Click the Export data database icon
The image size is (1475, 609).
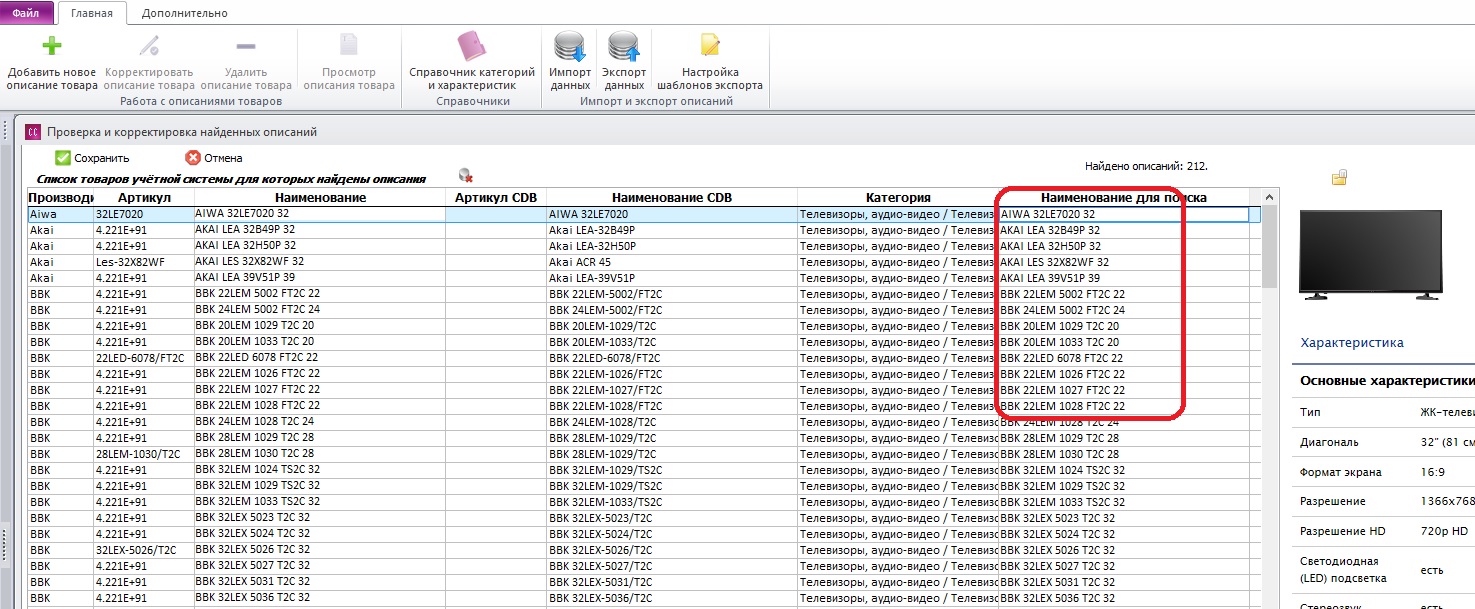pyautogui.click(x=624, y=47)
